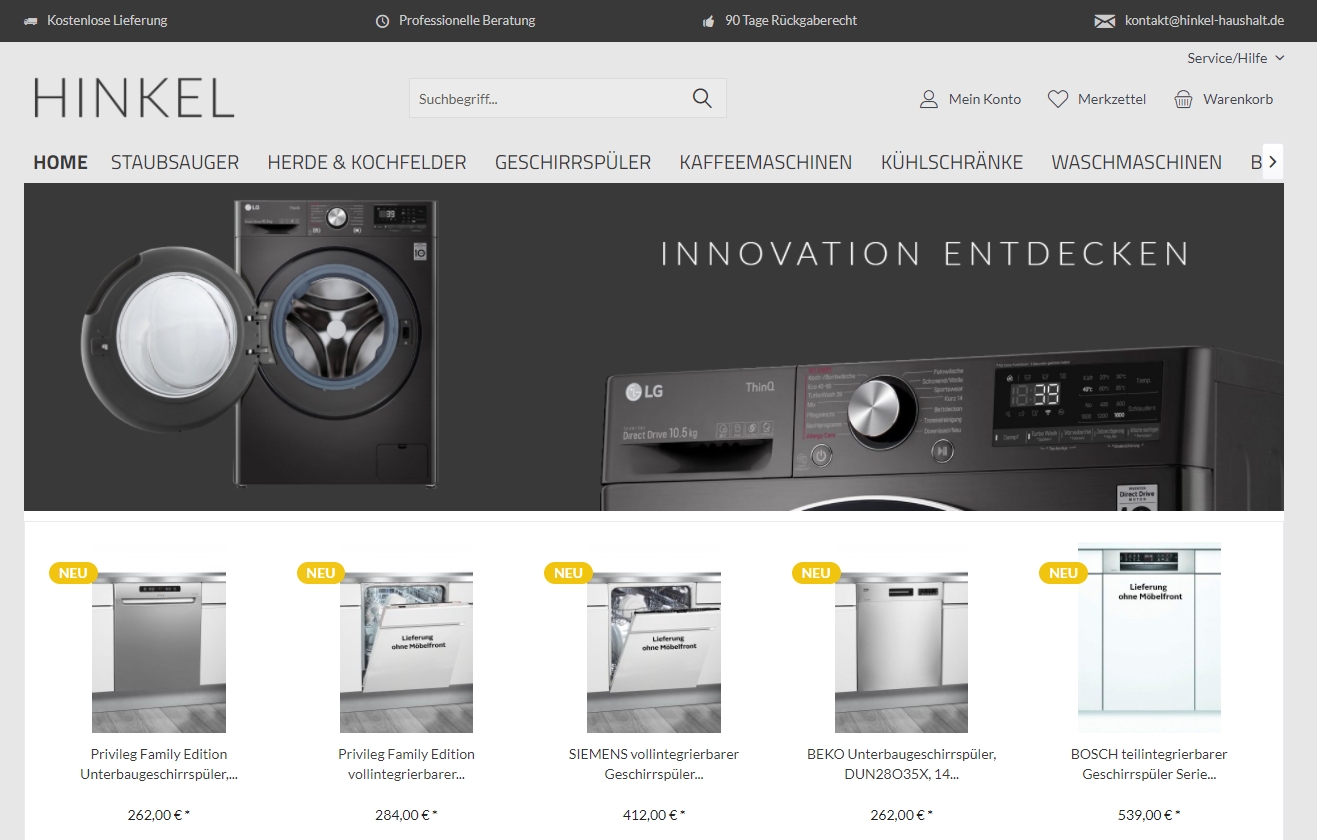The width and height of the screenshot is (1317, 840).
Task: Click the LG Innovation Entdecken banner
Action: pyautogui.click(x=654, y=347)
